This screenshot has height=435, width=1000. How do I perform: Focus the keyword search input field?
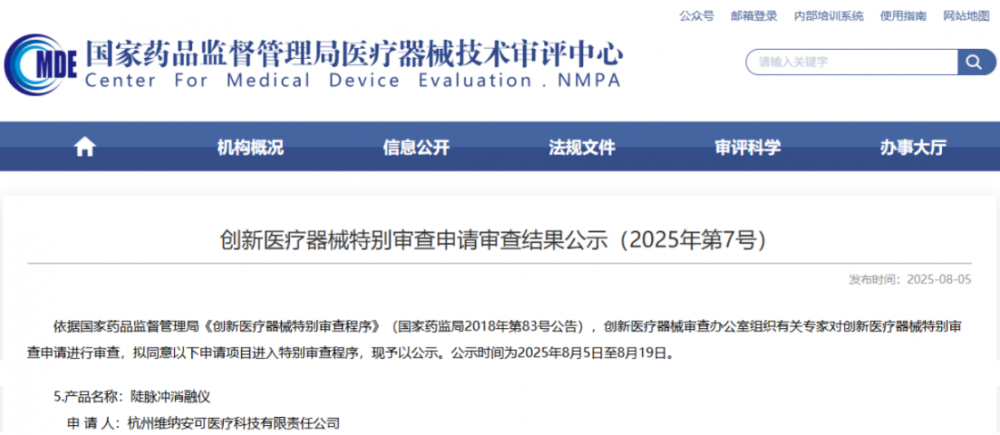(x=851, y=62)
